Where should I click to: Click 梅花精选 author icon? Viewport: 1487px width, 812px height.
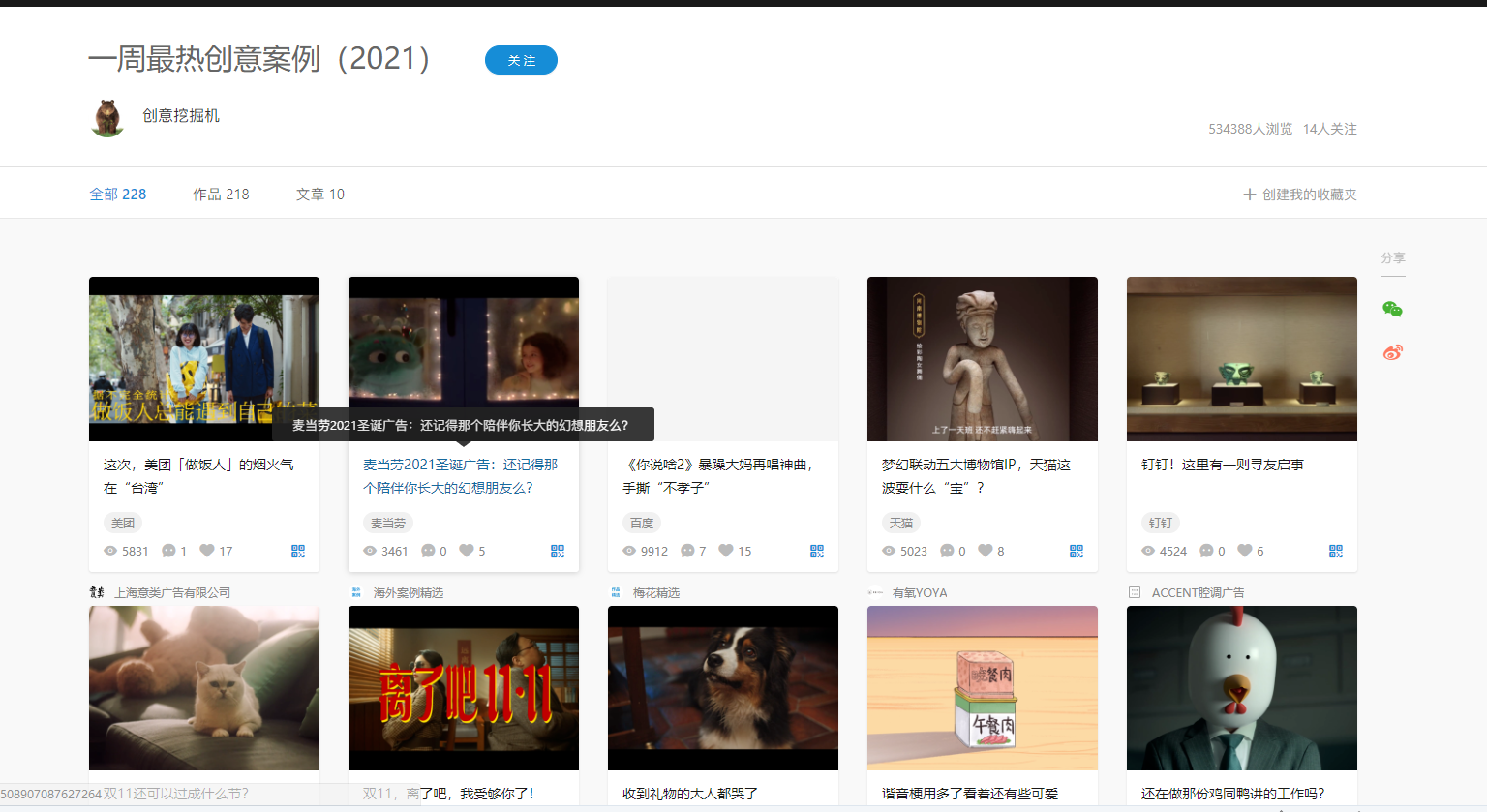coord(616,592)
